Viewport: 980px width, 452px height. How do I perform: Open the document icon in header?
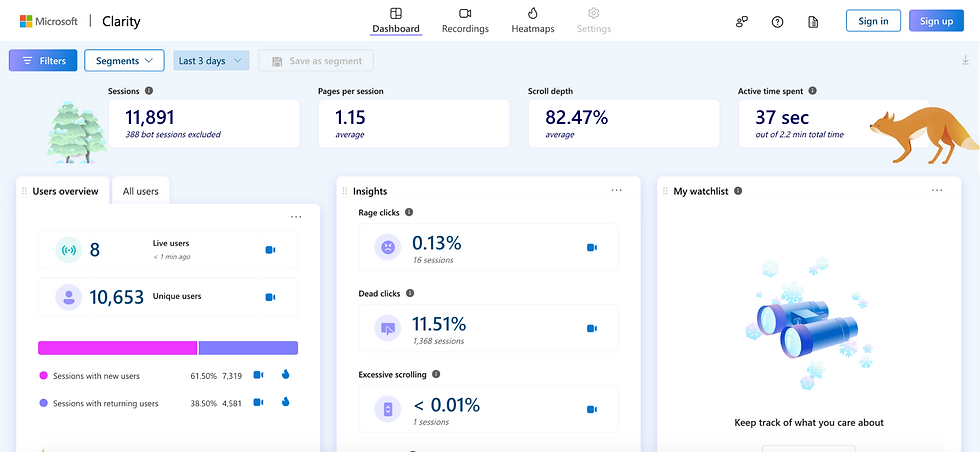(812, 22)
